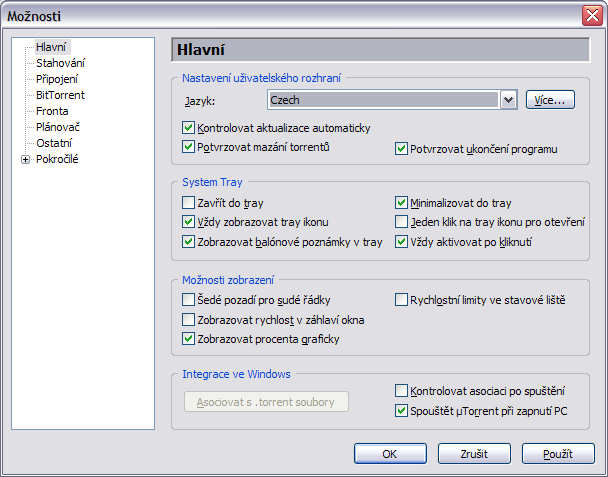608x477 pixels.
Task: Enable Šedé pozadí pro sudé řádky
Action: pos(189,300)
